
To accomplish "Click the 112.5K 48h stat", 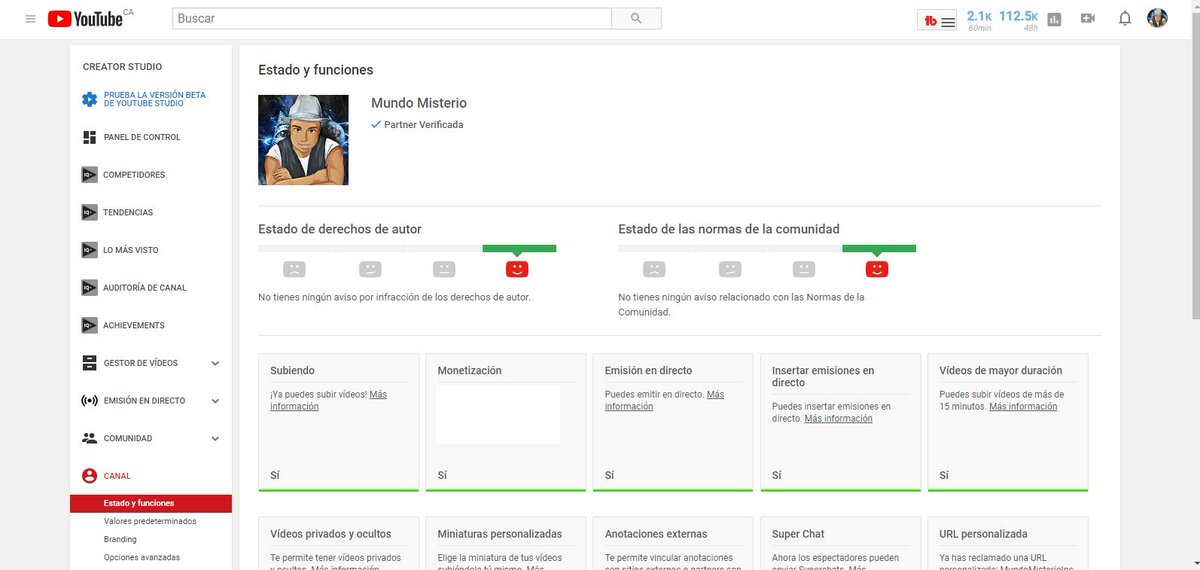I will (1019, 20).
